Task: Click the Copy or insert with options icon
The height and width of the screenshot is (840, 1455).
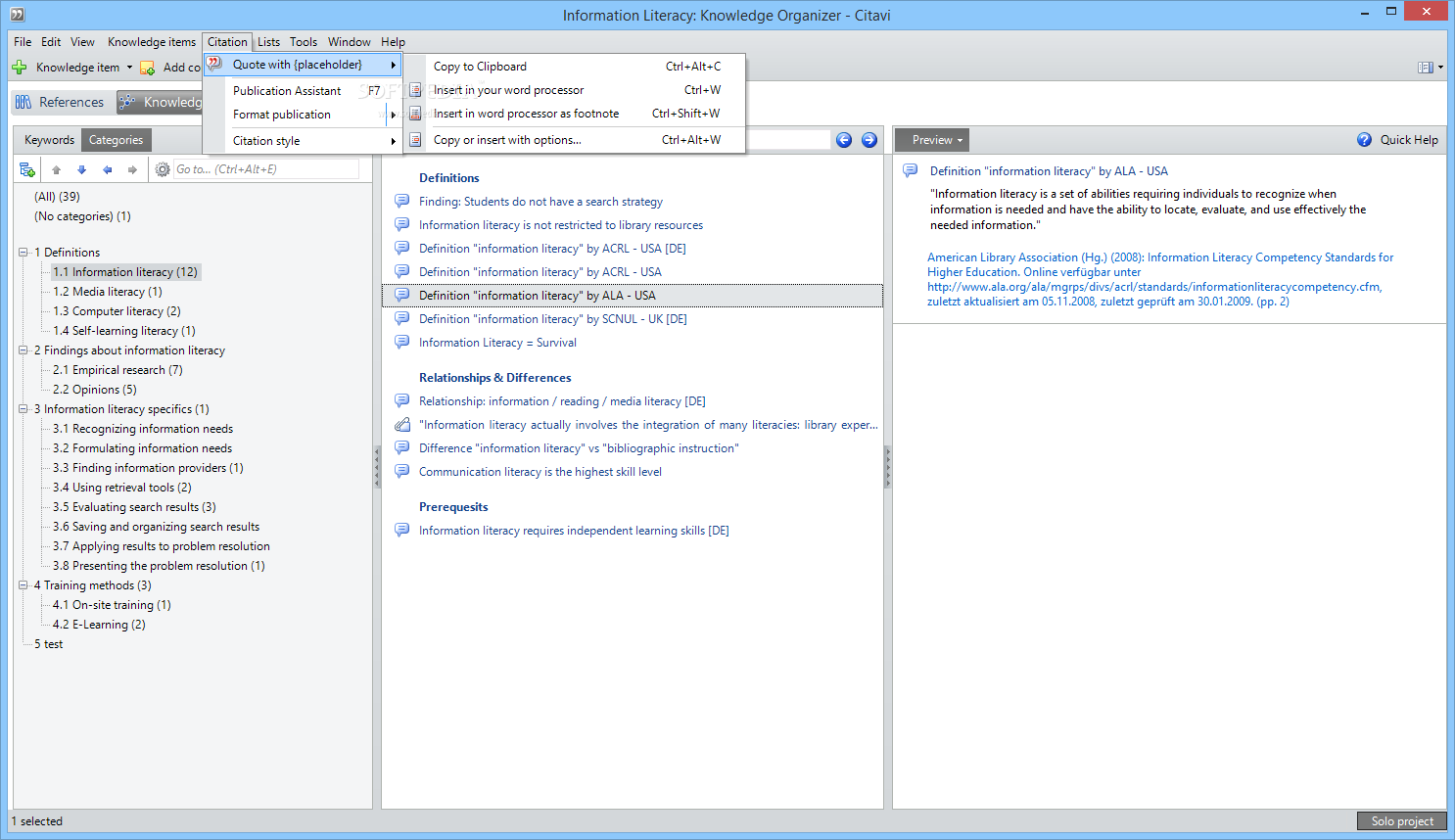Action: pyautogui.click(x=415, y=140)
